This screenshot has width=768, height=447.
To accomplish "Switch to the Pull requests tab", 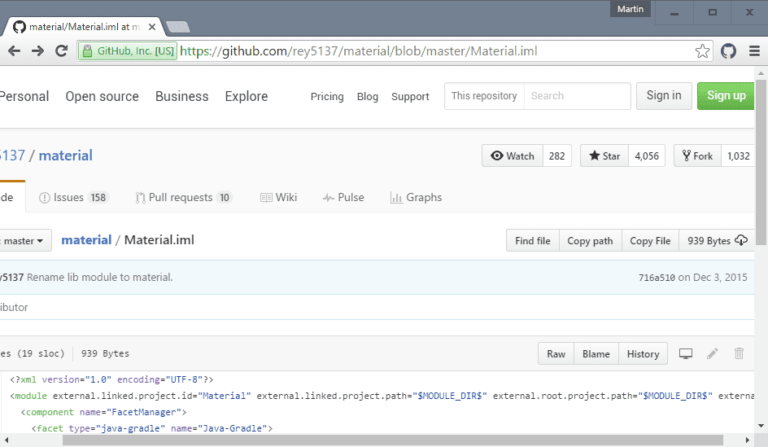I will coord(184,197).
